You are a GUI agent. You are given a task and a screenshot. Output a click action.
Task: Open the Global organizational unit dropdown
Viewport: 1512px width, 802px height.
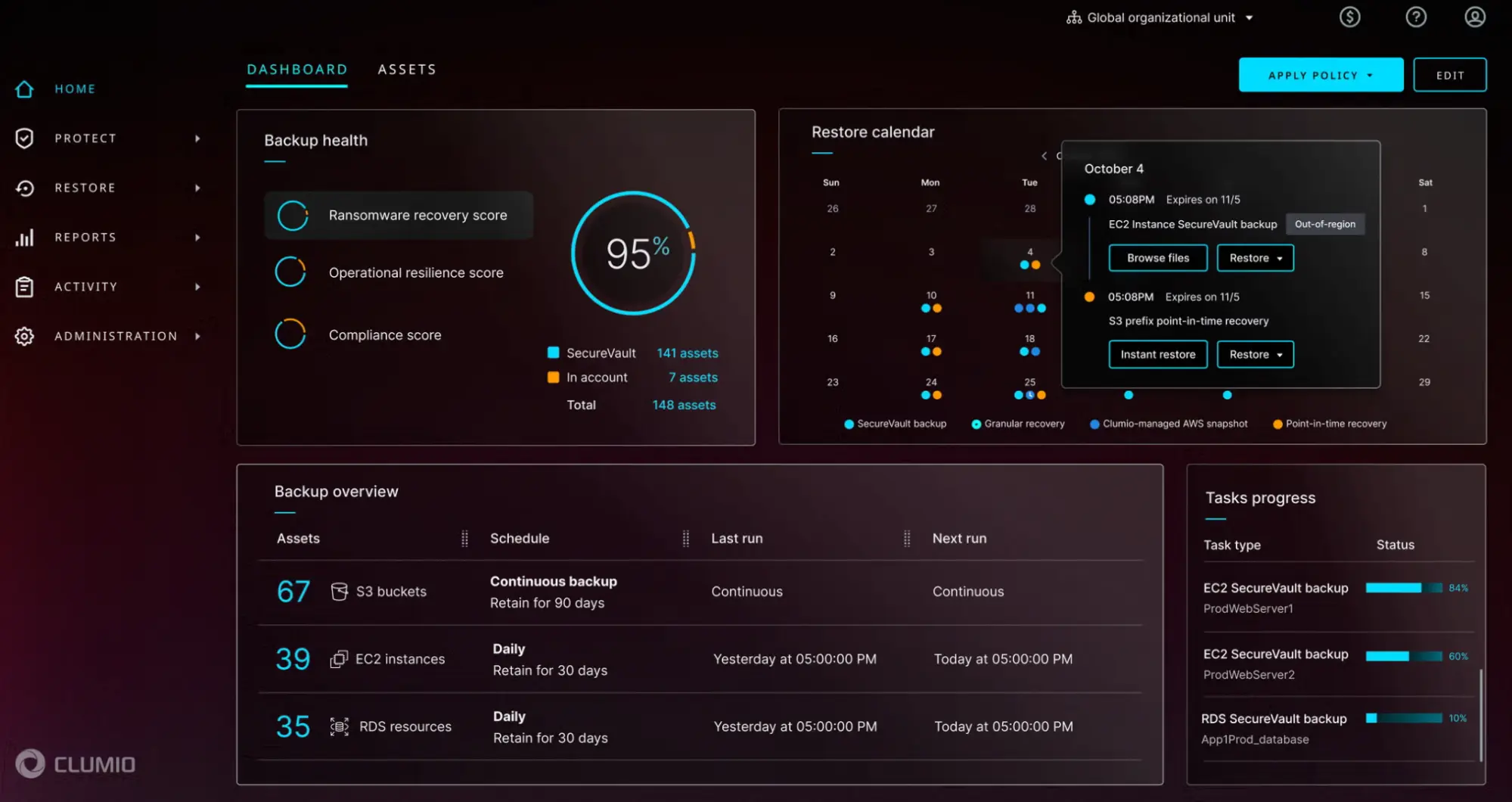(1160, 17)
